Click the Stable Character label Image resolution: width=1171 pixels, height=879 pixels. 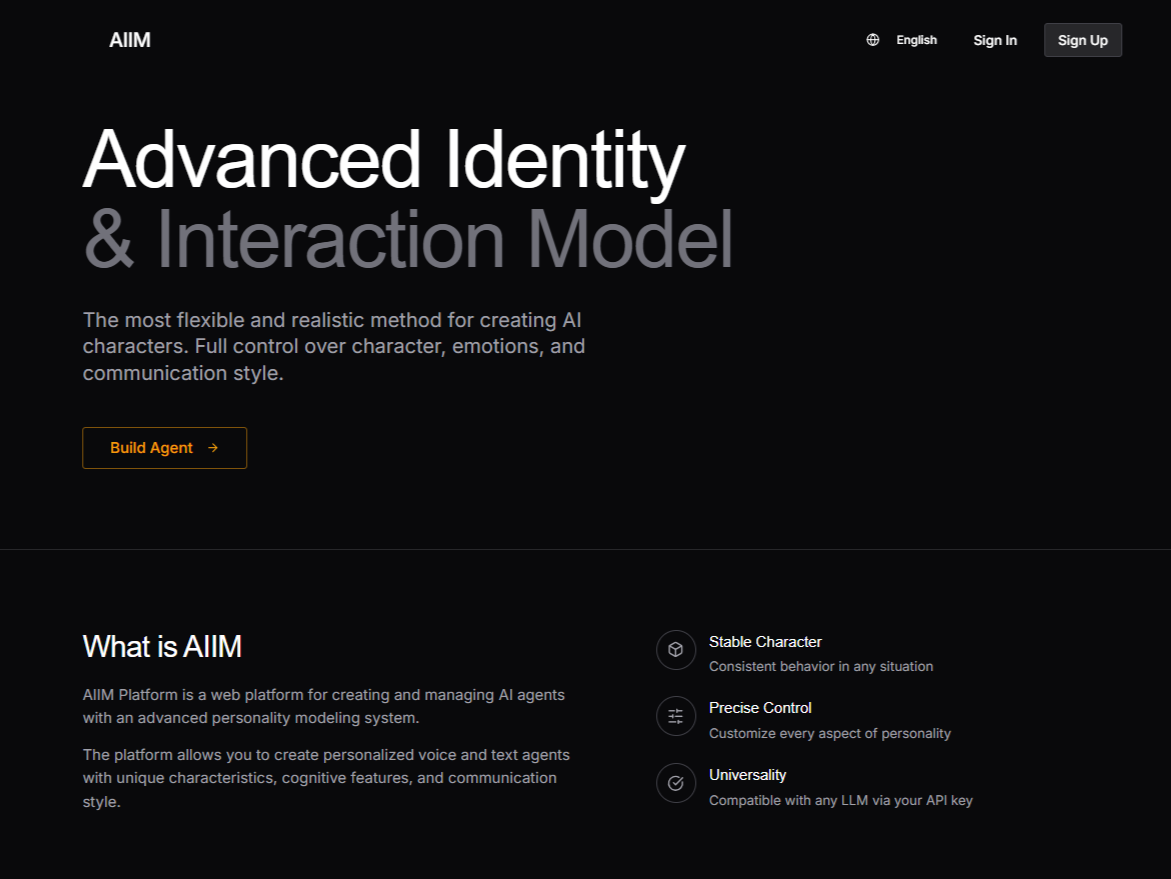point(765,641)
